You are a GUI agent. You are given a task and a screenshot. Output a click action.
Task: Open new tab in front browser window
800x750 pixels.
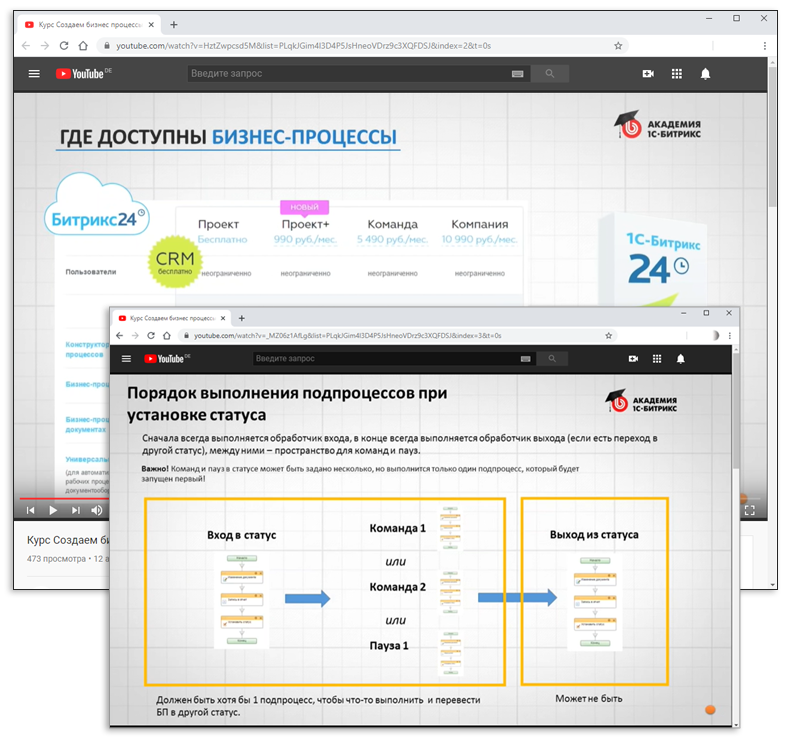242,318
